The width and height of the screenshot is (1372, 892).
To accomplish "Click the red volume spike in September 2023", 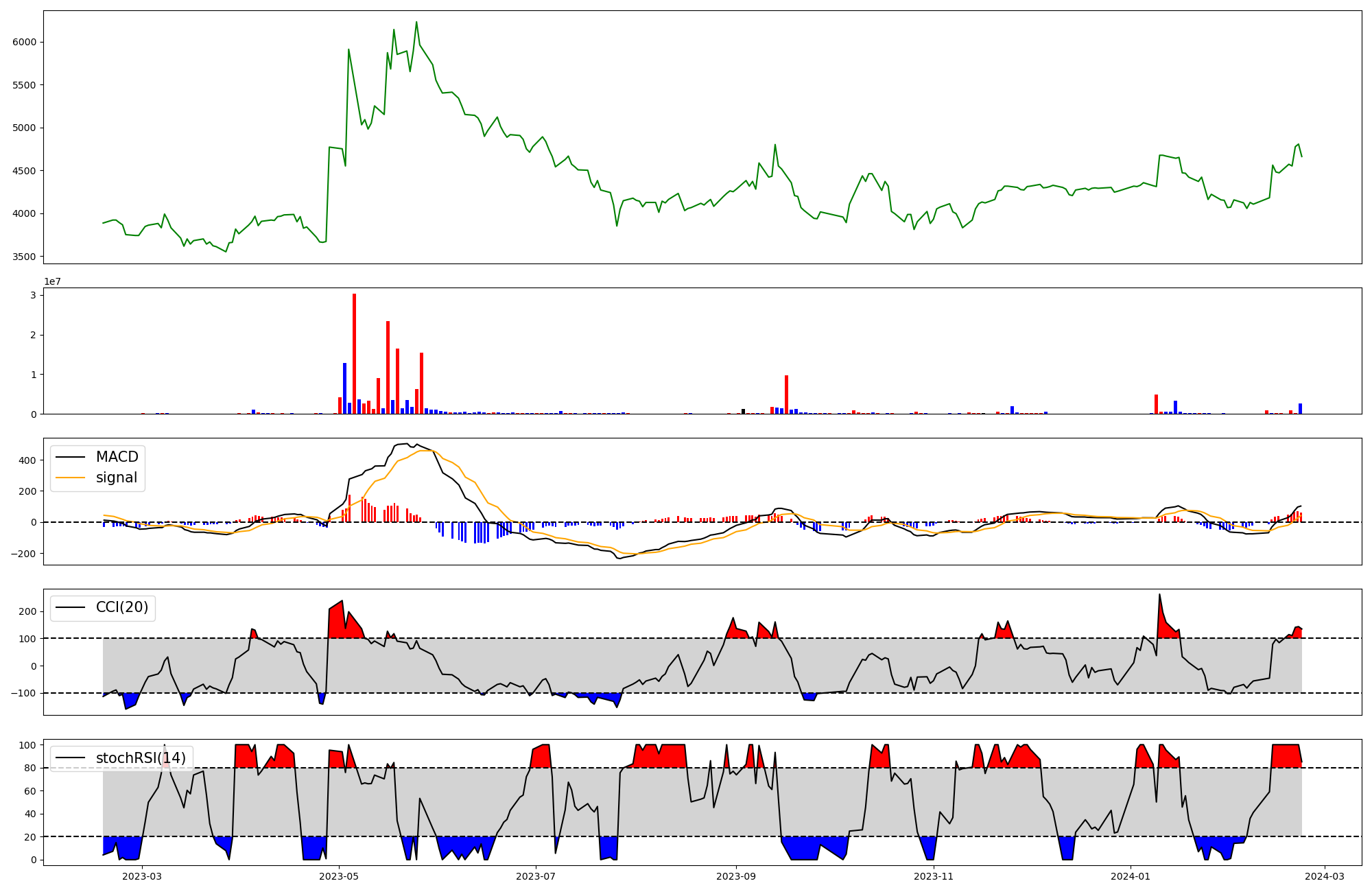I will tap(786, 395).
